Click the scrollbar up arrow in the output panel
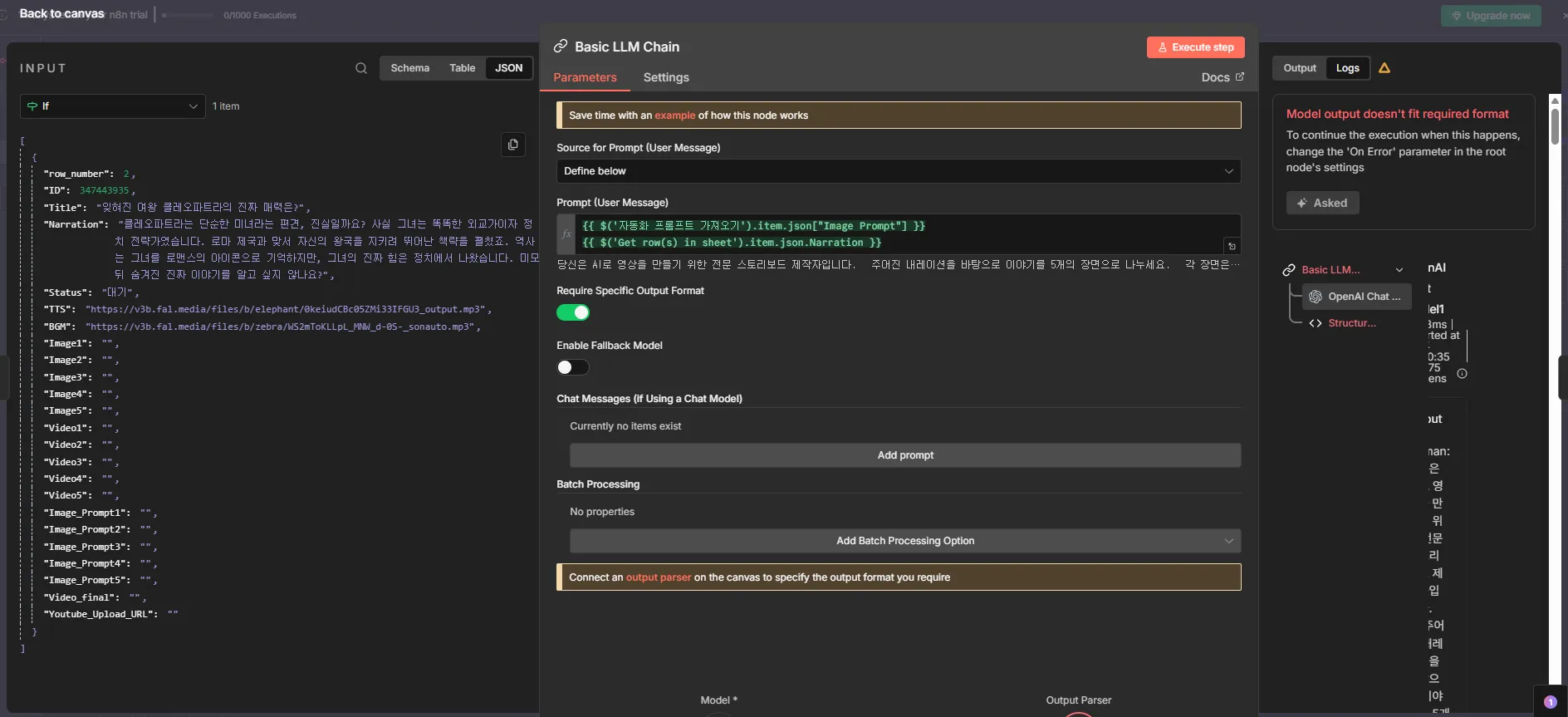 click(x=1556, y=101)
